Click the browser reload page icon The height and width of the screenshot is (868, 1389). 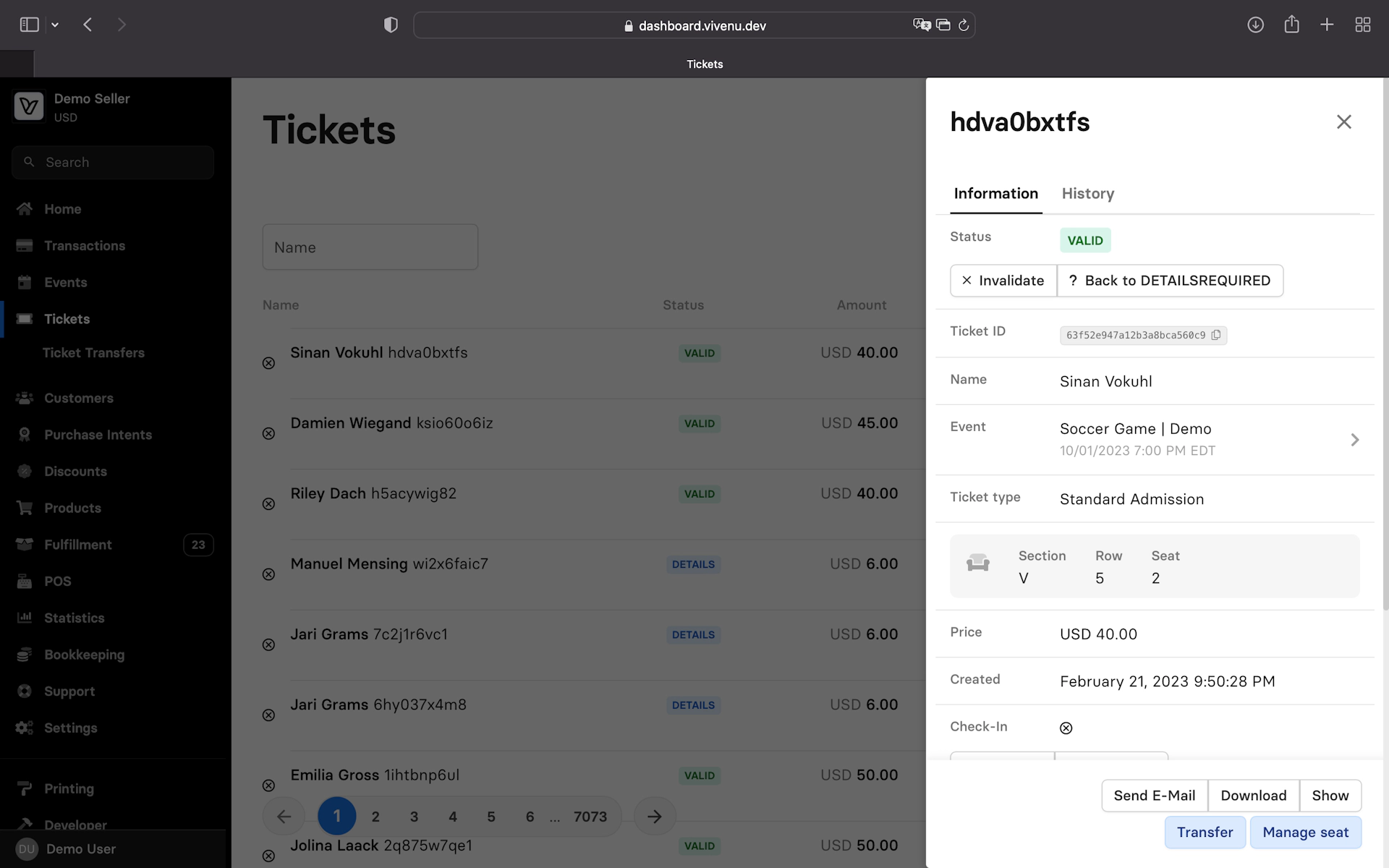[964, 25]
